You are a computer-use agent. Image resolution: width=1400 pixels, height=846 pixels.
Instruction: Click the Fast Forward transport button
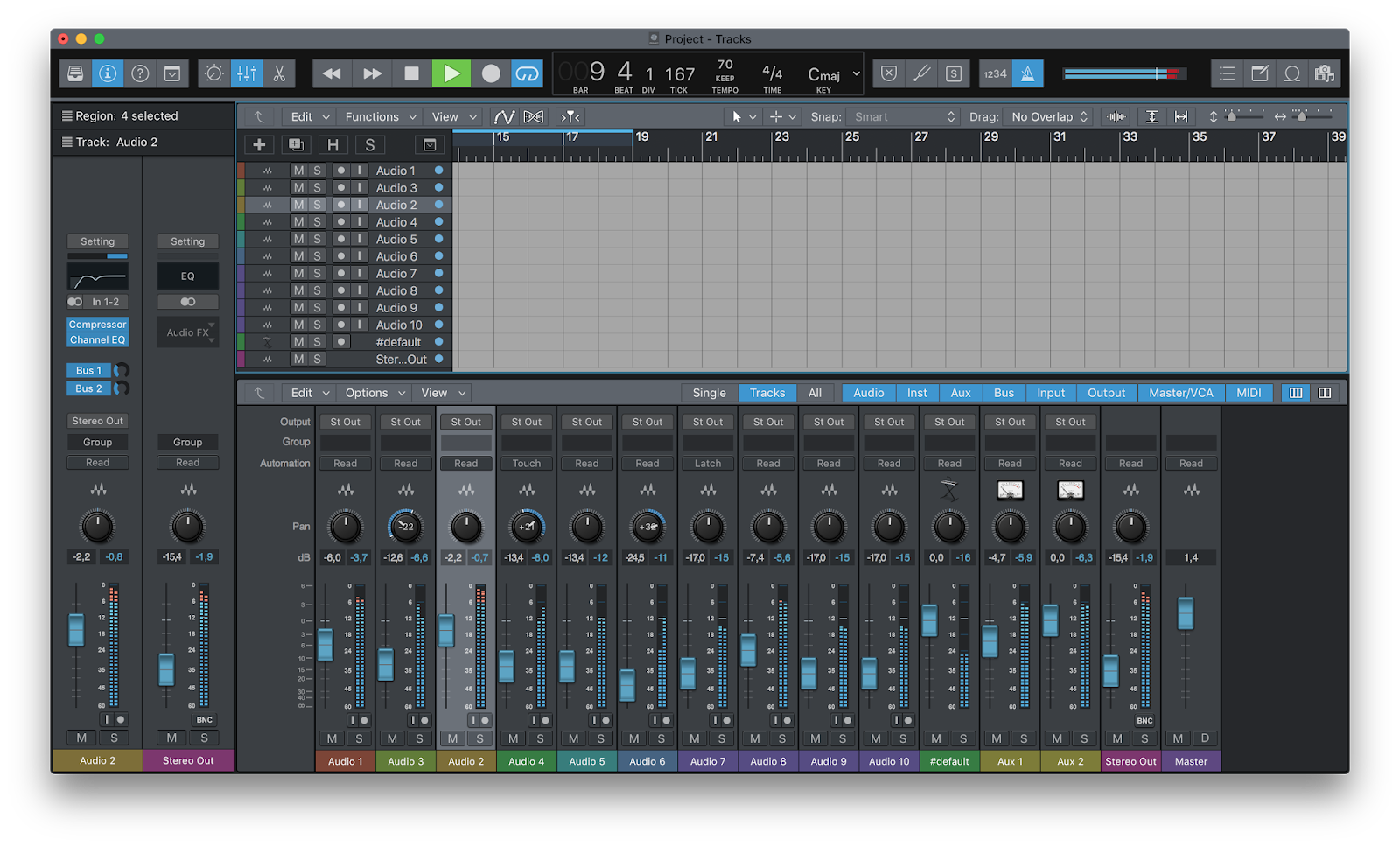[x=372, y=73]
